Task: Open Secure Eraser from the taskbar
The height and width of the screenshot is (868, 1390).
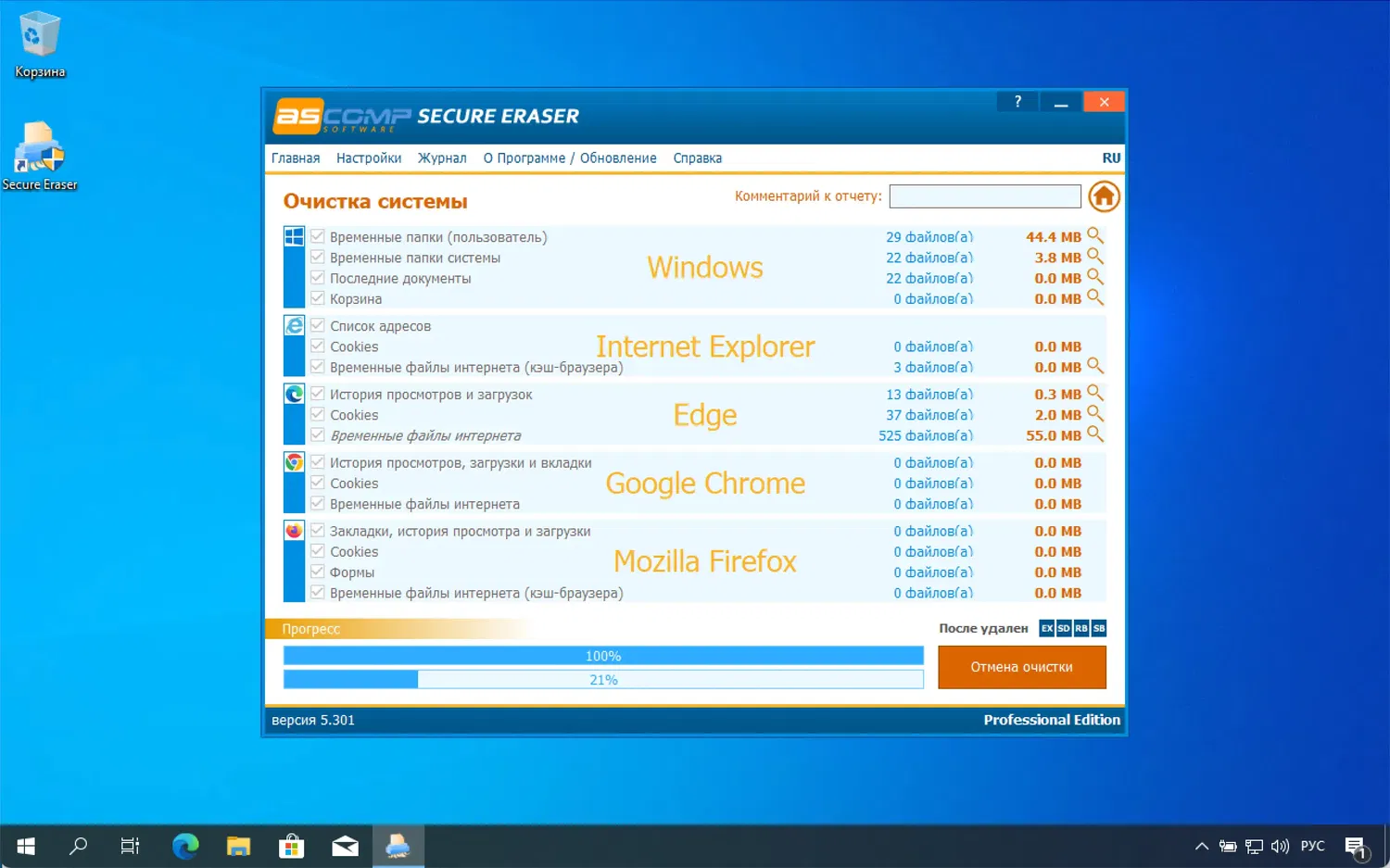Action: pos(398,846)
